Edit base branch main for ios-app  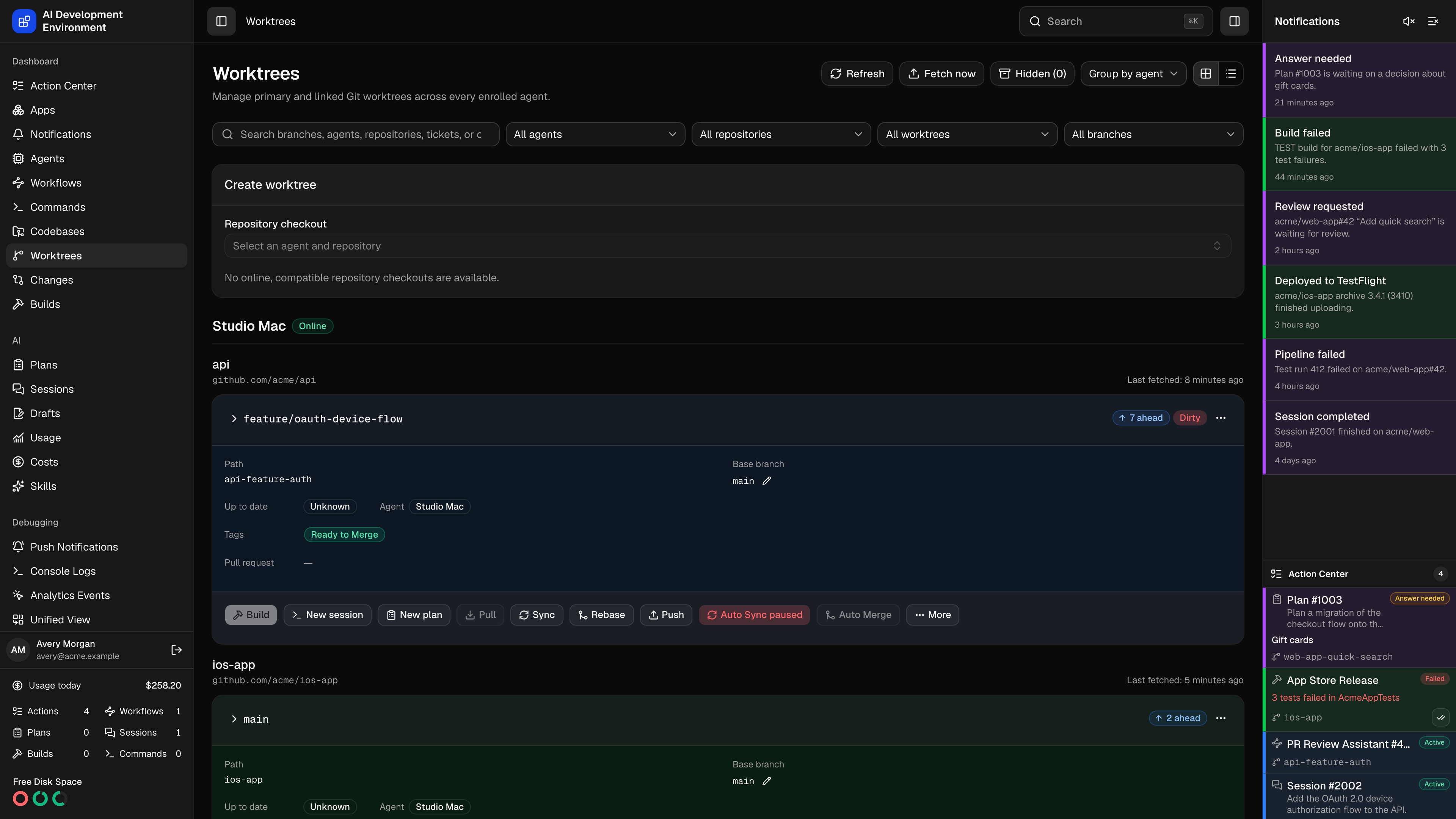tap(766, 781)
